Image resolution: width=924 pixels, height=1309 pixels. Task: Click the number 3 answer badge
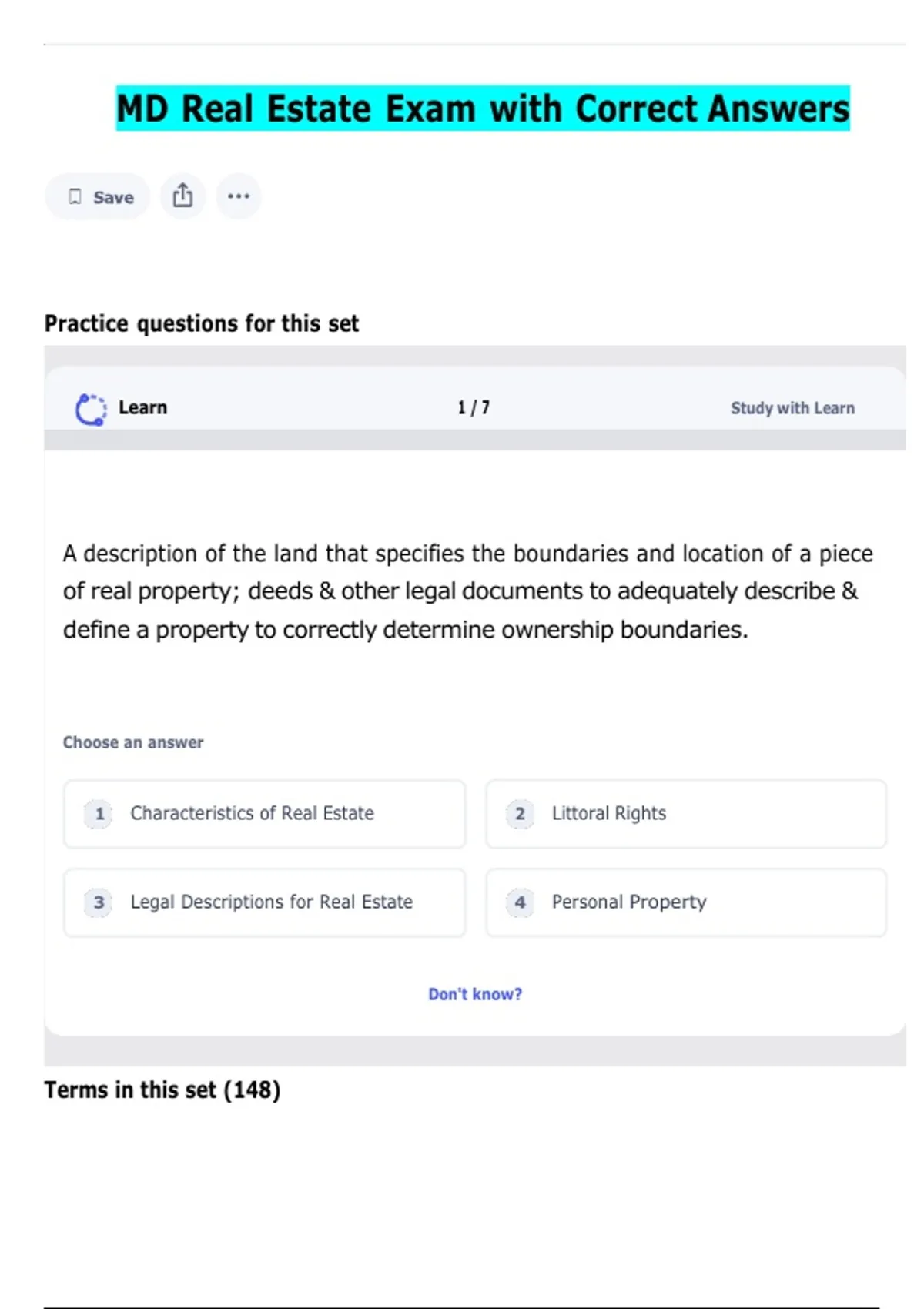click(99, 902)
